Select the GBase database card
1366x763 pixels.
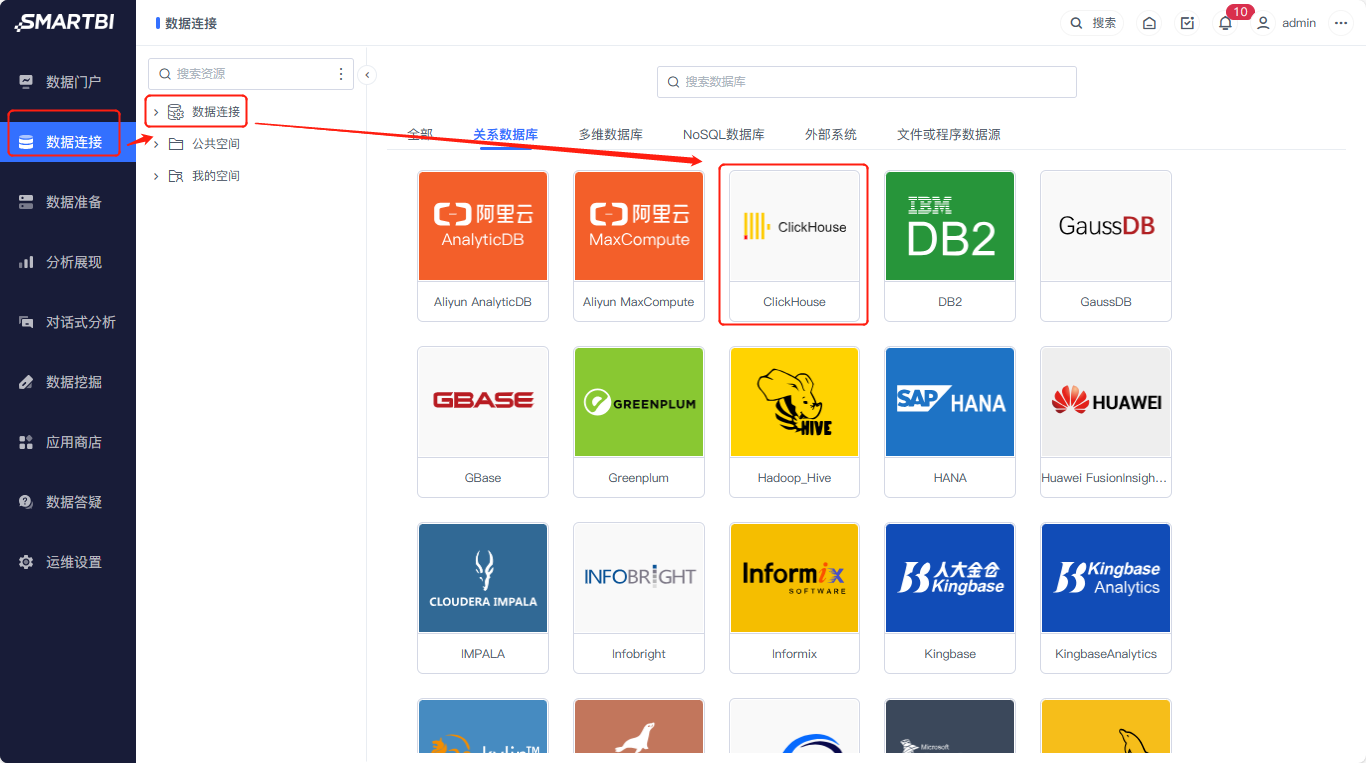(x=483, y=422)
